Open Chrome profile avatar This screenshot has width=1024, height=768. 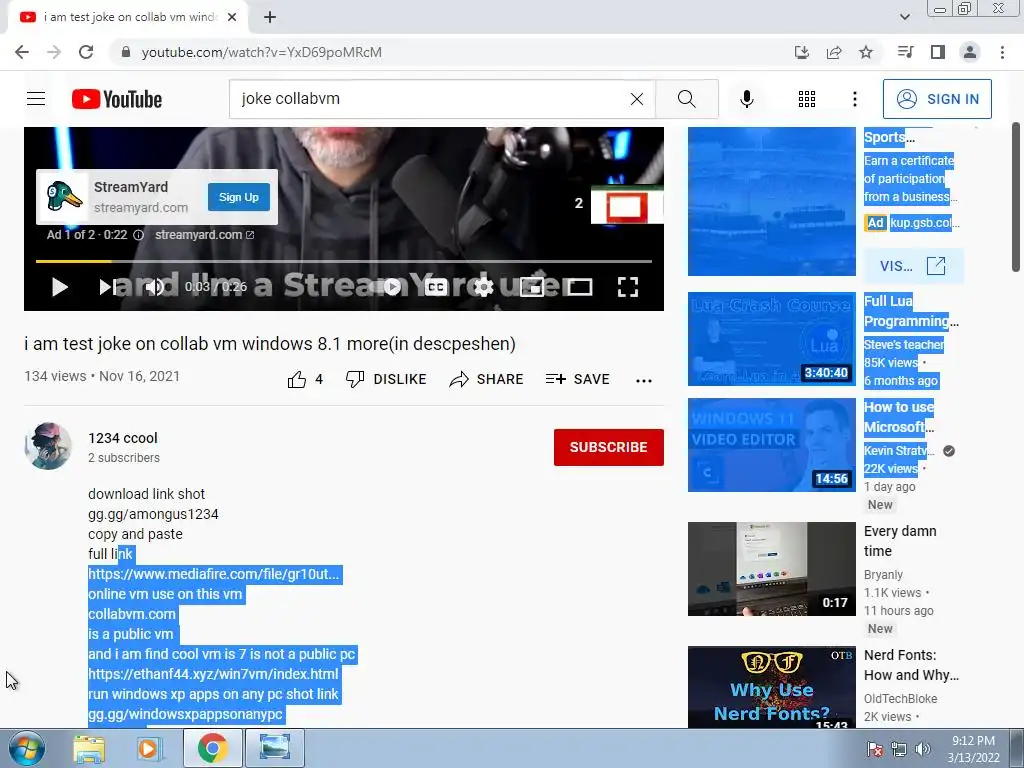pyautogui.click(x=970, y=52)
